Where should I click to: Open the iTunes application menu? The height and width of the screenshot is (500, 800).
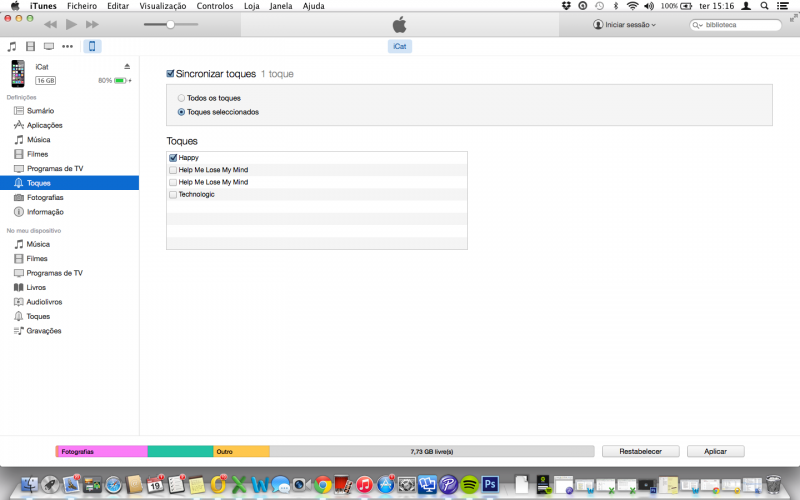pos(43,6)
